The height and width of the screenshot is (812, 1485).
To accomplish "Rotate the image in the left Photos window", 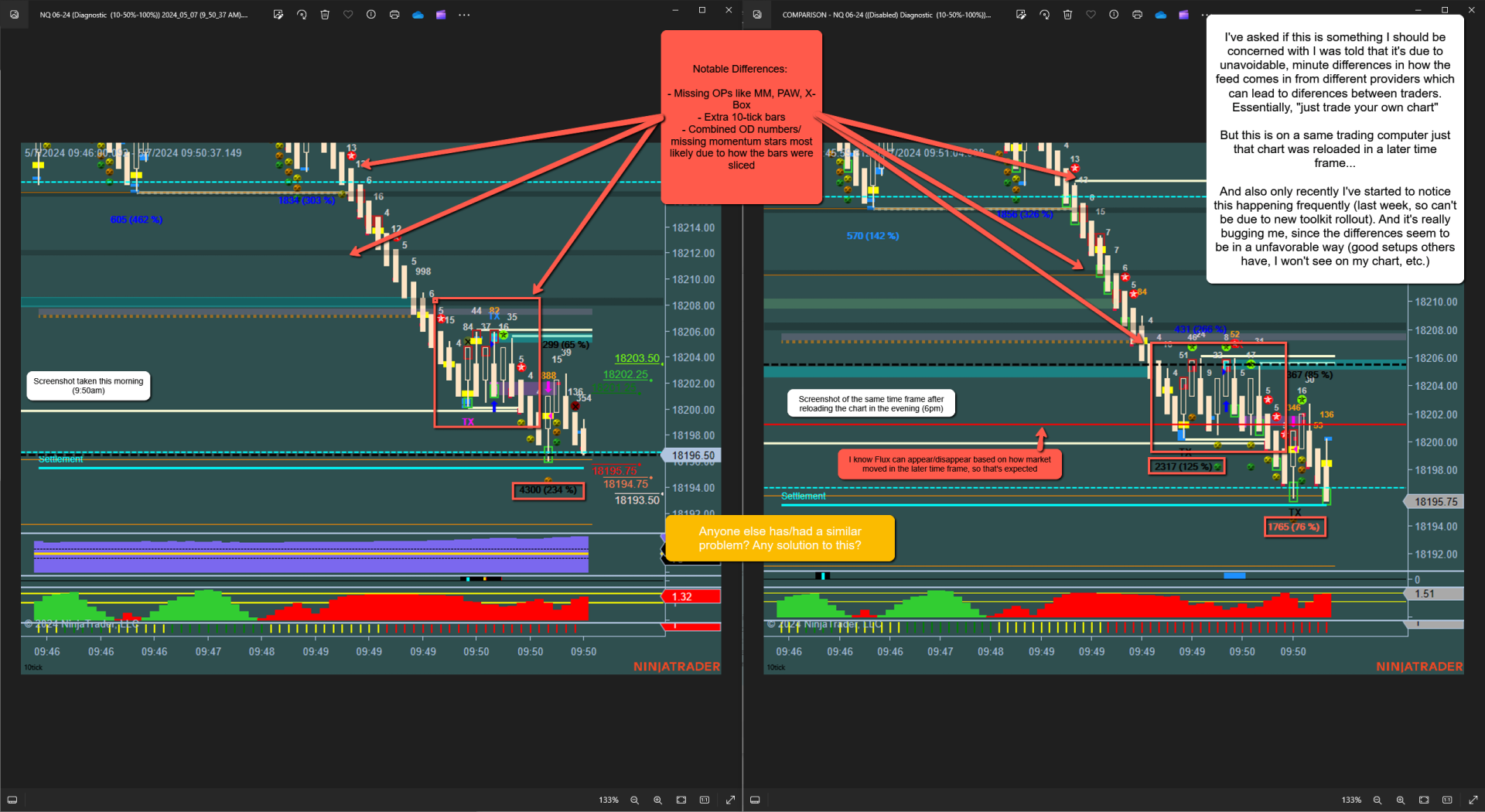I will (302, 15).
